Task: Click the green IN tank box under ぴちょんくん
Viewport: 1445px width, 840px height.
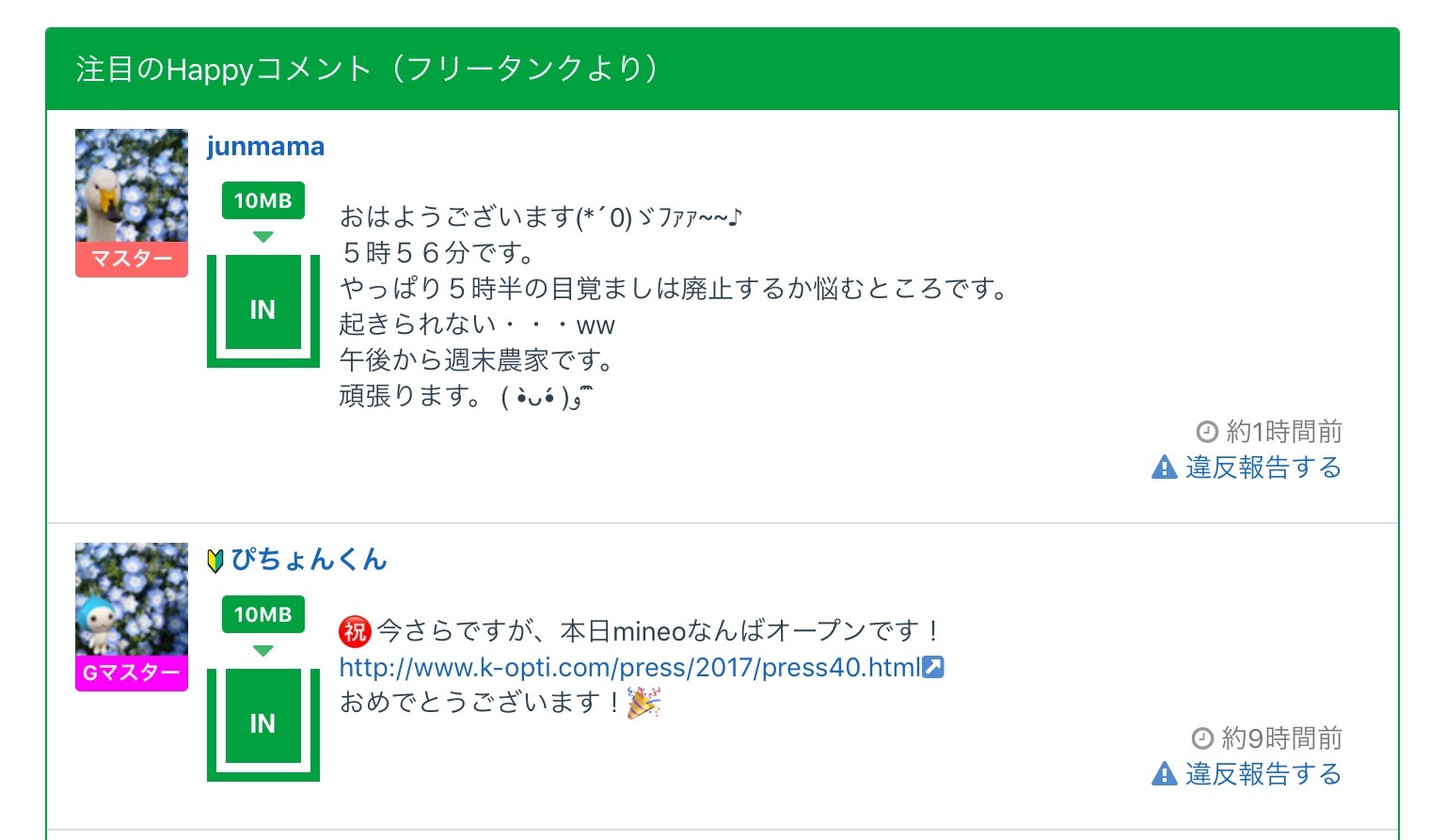Action: coord(263,723)
